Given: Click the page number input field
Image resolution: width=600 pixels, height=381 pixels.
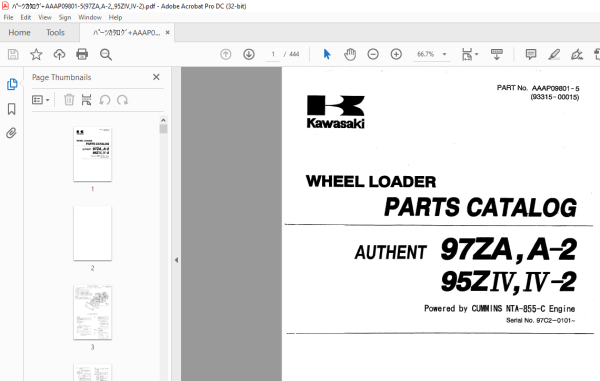Looking at the screenshot, I should (x=273, y=54).
